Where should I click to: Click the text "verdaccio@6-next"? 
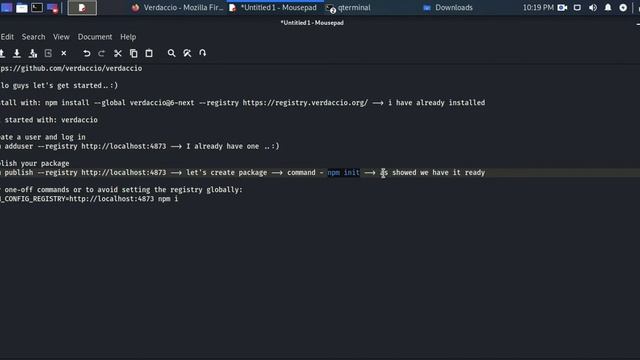tap(162, 102)
